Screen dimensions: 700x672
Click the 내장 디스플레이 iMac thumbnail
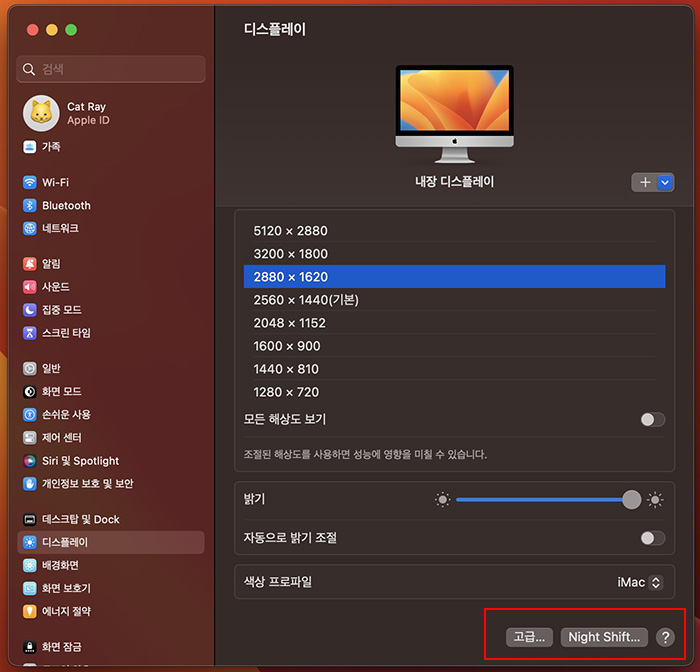tap(454, 114)
